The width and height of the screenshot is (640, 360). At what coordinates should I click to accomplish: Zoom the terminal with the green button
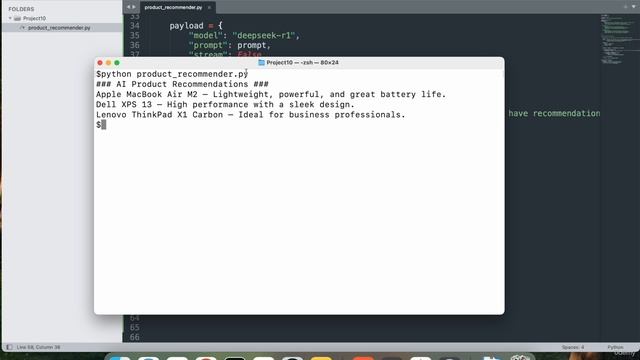(x=117, y=63)
